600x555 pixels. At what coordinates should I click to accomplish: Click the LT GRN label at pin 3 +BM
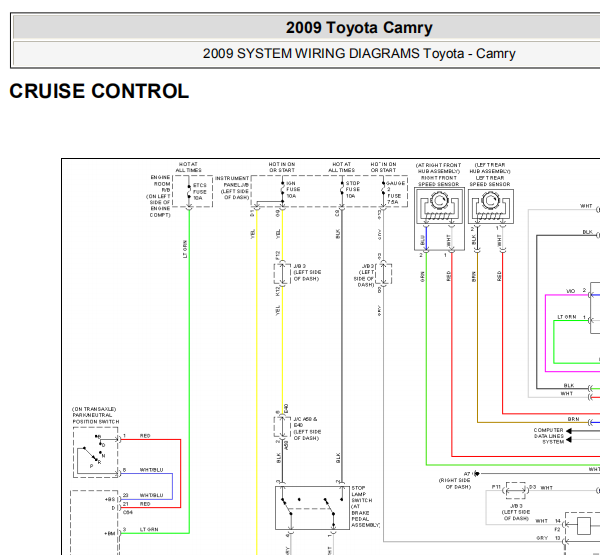click(x=149, y=529)
